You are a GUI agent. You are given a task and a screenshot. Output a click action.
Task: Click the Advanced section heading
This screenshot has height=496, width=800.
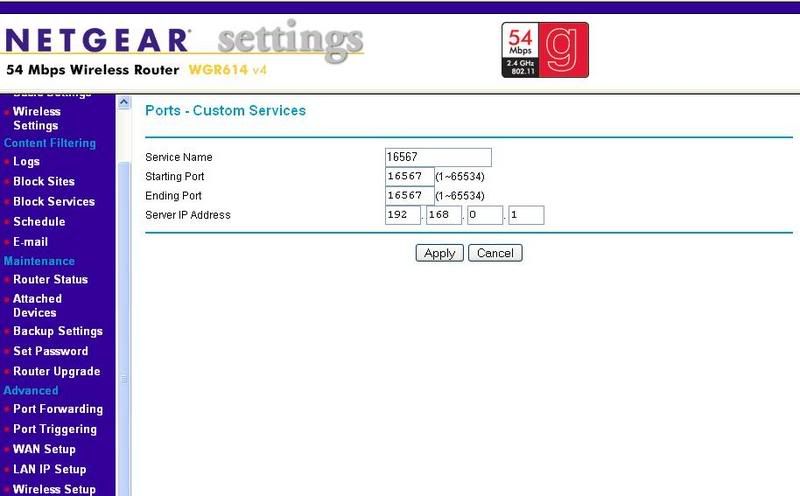(31, 391)
